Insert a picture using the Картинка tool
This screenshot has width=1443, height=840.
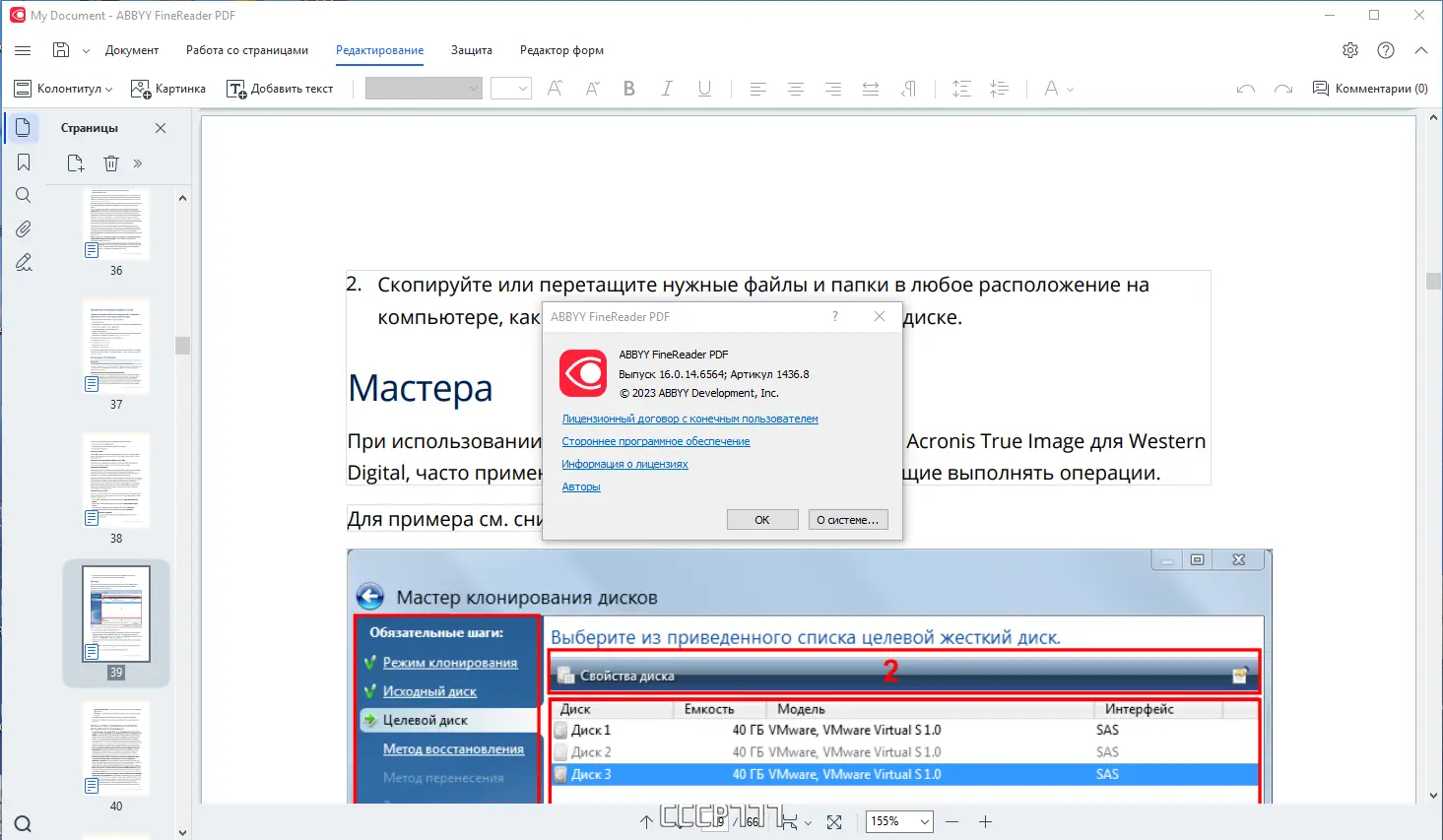(x=167, y=88)
